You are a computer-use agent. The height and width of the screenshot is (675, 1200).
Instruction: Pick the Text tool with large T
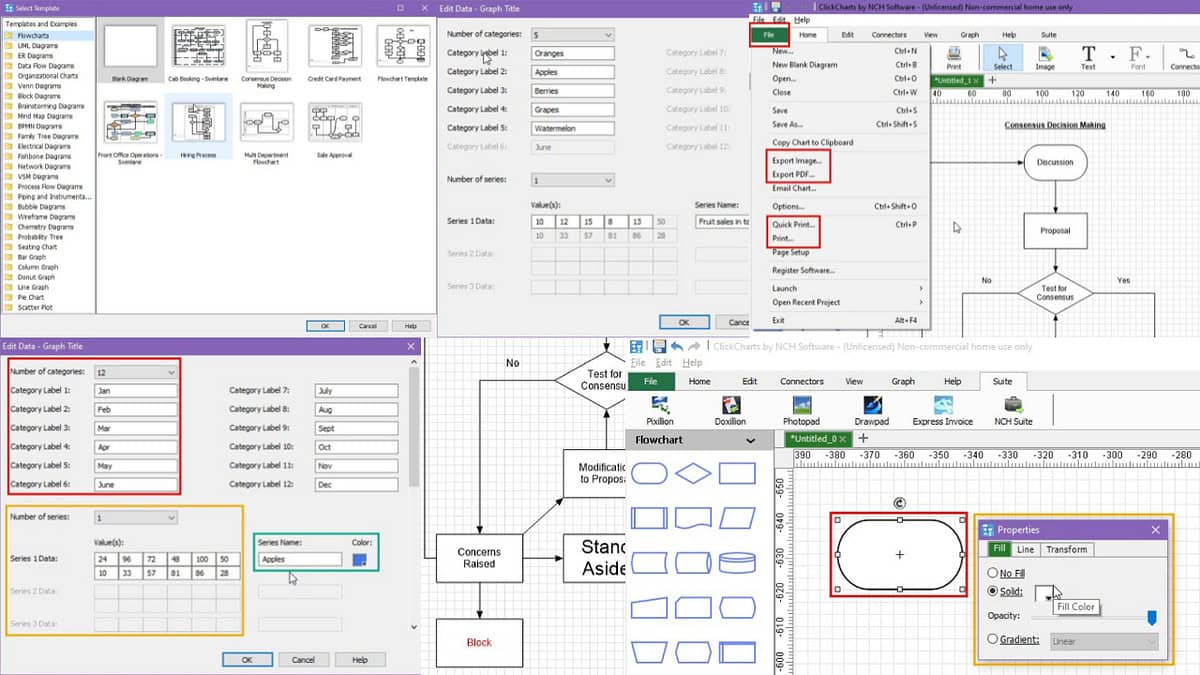point(1088,58)
